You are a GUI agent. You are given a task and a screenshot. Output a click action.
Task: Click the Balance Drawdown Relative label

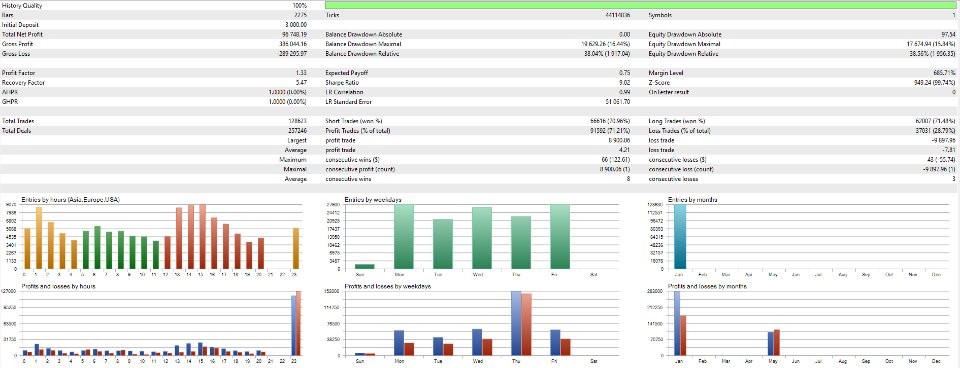[x=363, y=54]
